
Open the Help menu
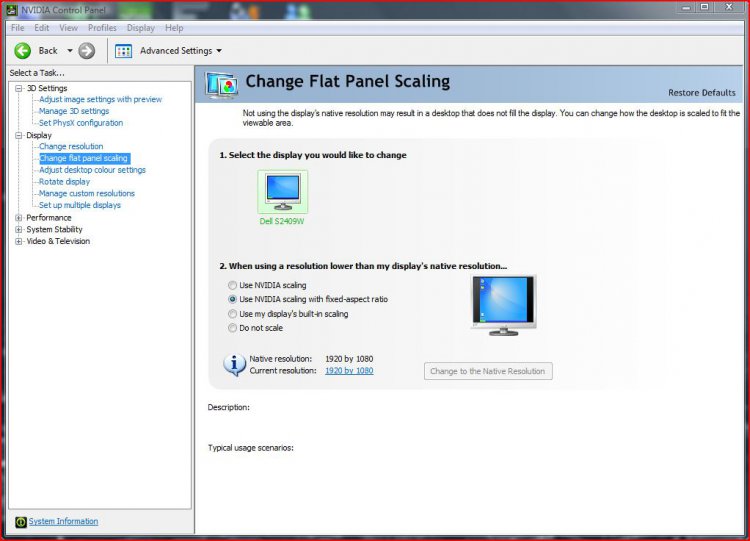coord(174,28)
